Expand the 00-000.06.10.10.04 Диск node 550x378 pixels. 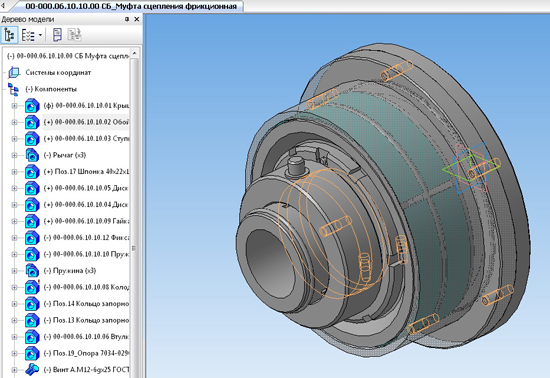pyautogui.click(x=14, y=205)
